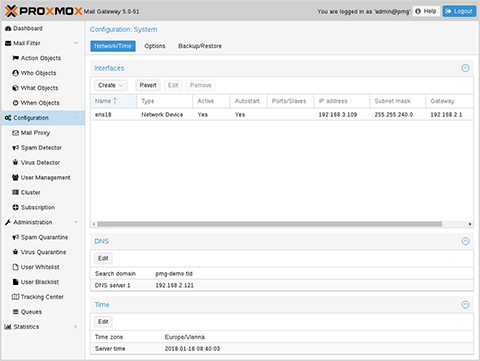Click the Queues list icon
480x361 pixels.
[x=15, y=312]
